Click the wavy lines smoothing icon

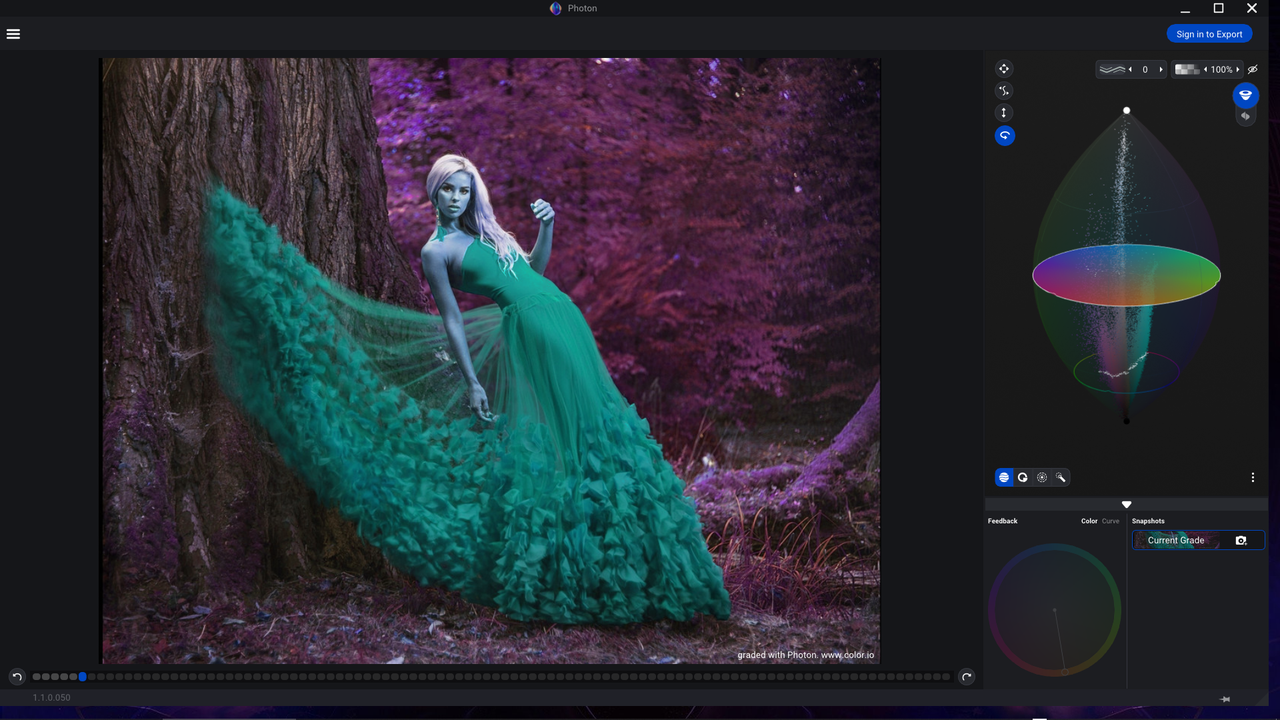(1111, 70)
